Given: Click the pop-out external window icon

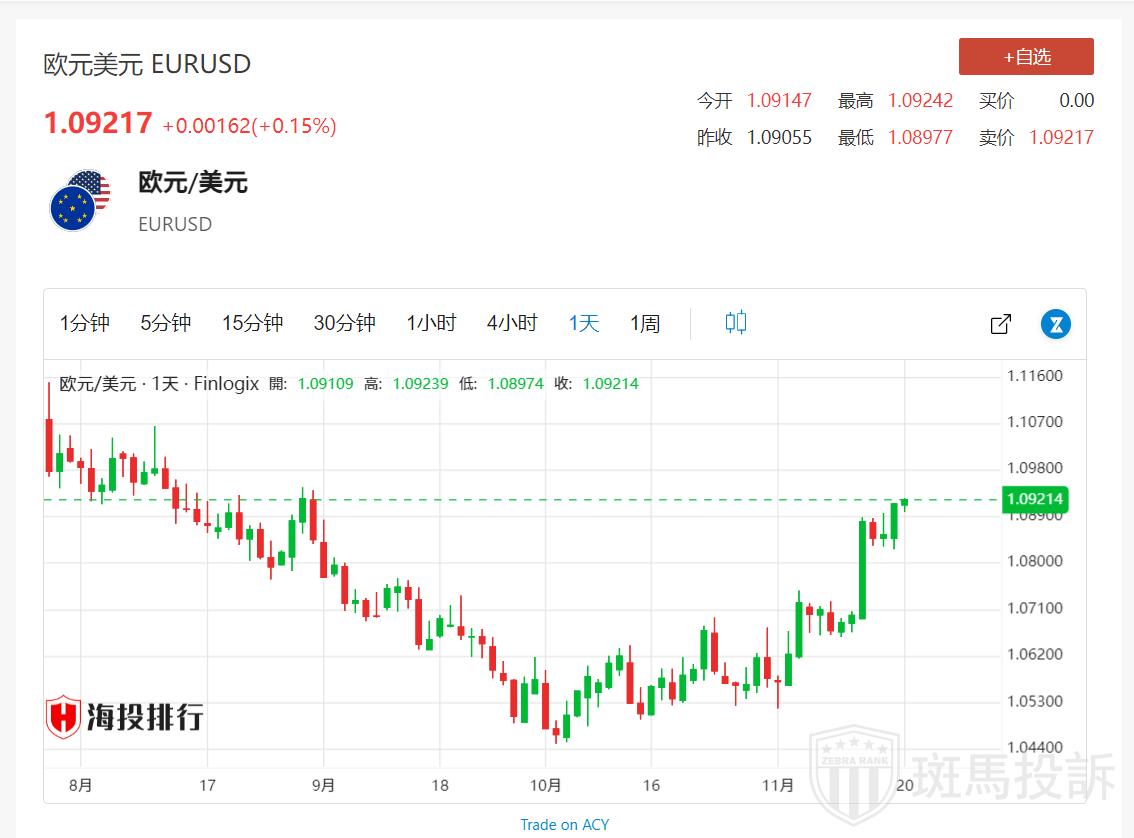Looking at the screenshot, I should 1000,324.
